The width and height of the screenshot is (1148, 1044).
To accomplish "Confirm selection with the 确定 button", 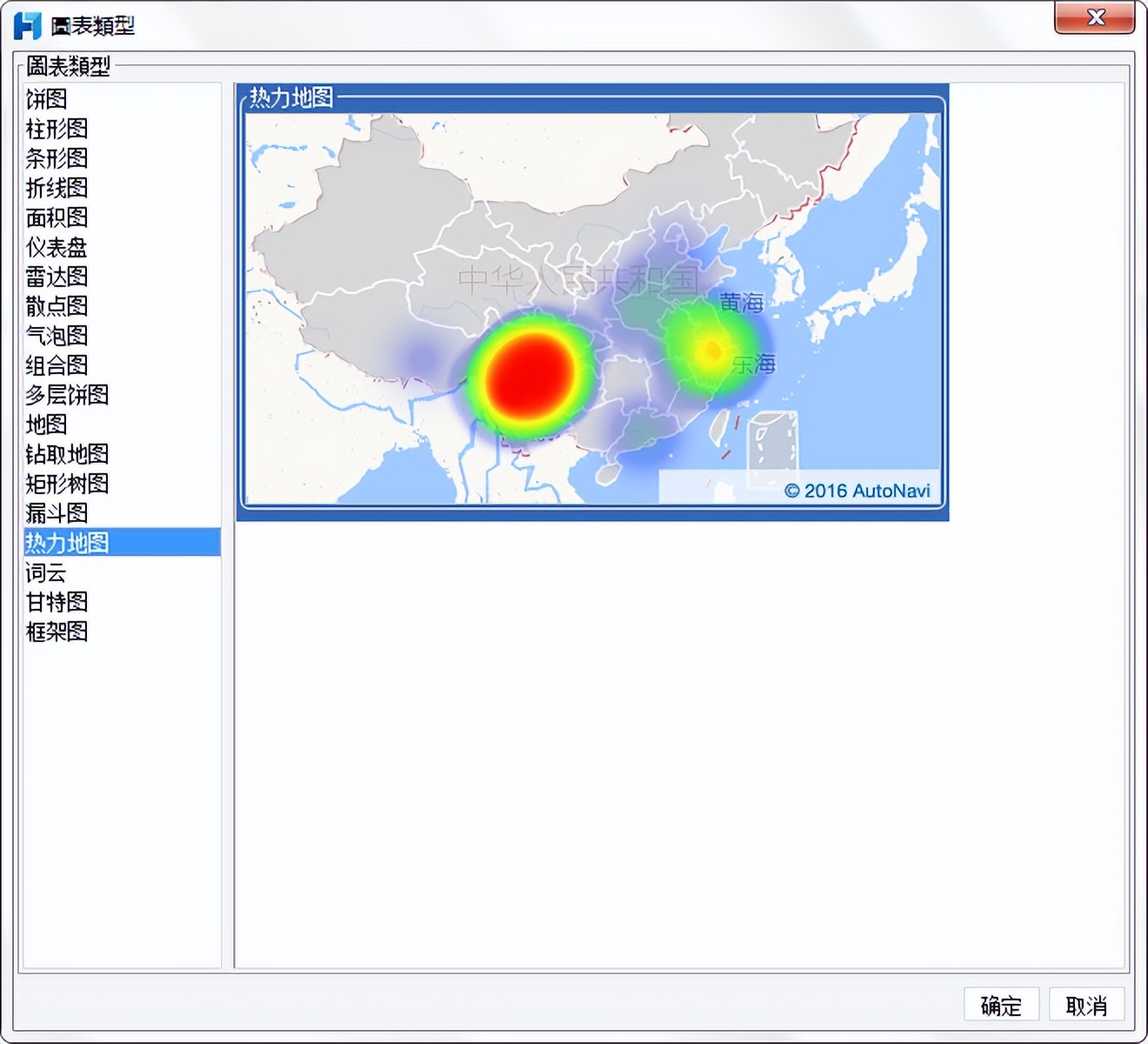I will pyautogui.click(x=1001, y=1005).
